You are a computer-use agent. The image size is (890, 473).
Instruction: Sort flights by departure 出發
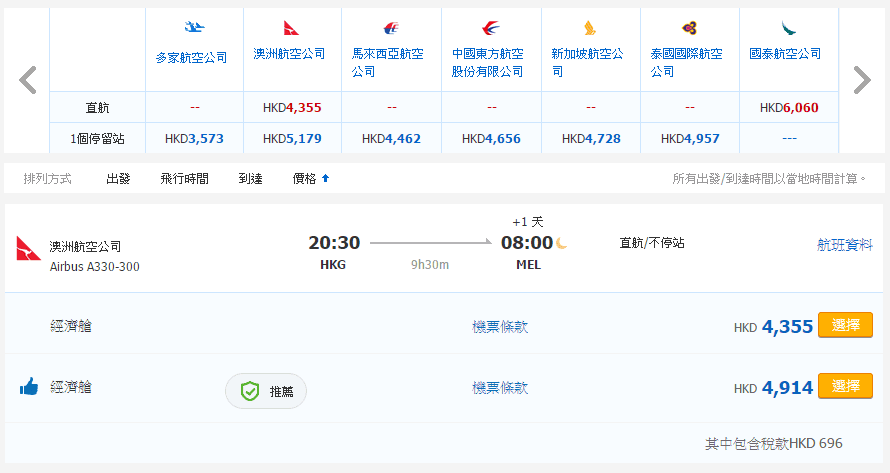click(x=118, y=179)
